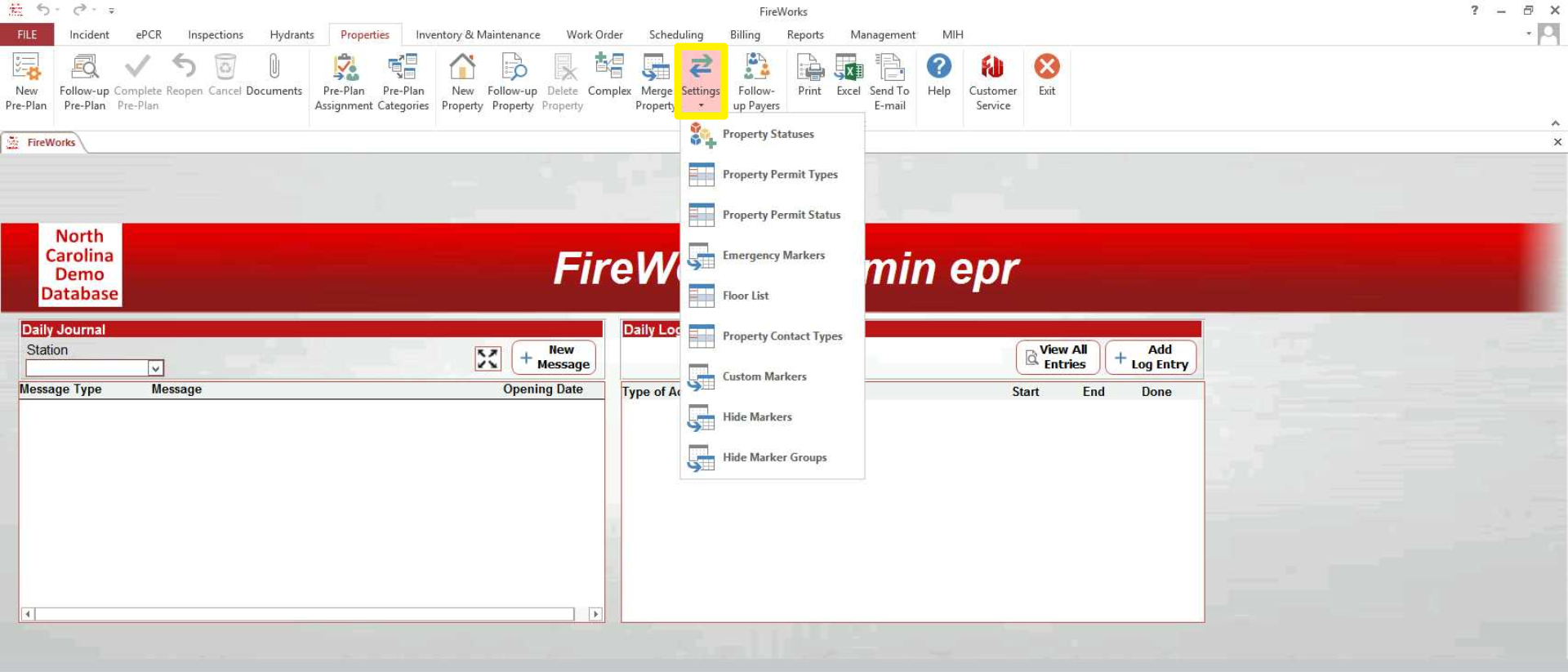Click journal scrollbar right arrow
The image size is (1568, 672).
[595, 614]
